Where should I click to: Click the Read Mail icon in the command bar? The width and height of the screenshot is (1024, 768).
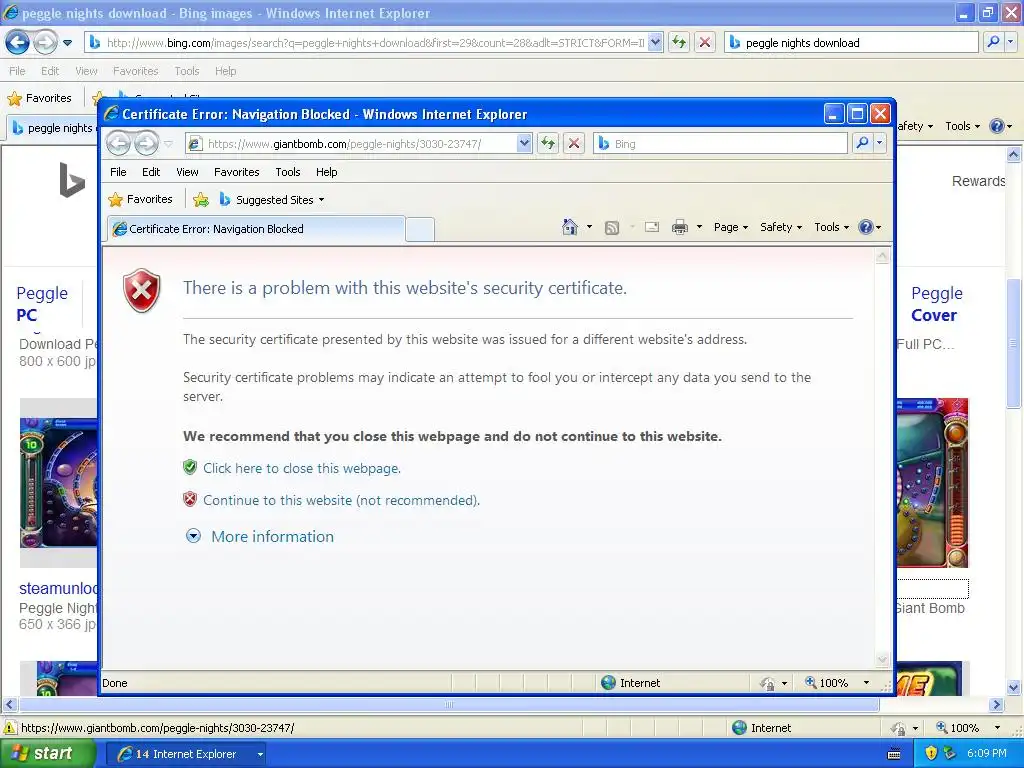652,227
